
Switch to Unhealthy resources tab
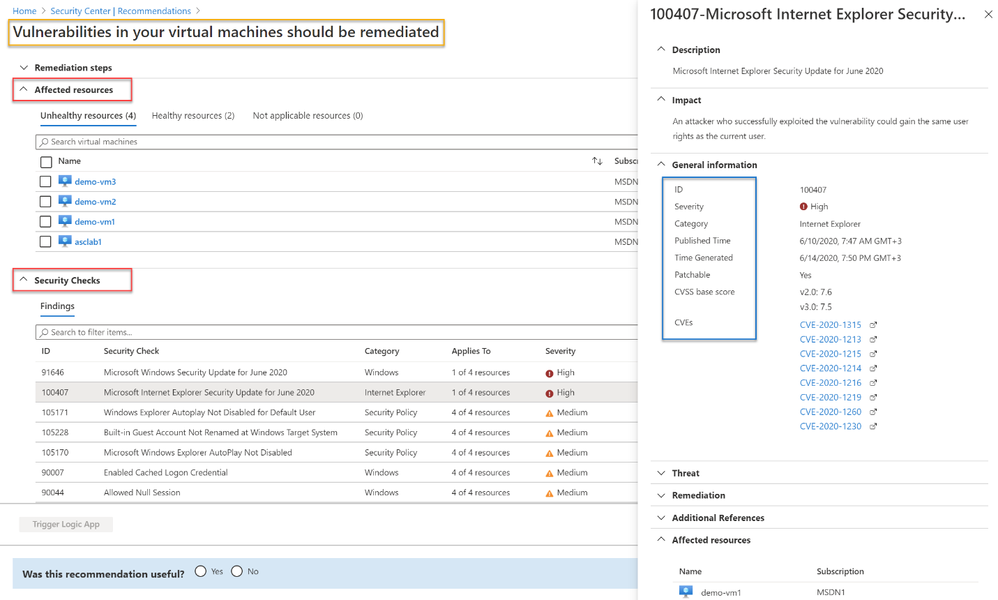88,116
